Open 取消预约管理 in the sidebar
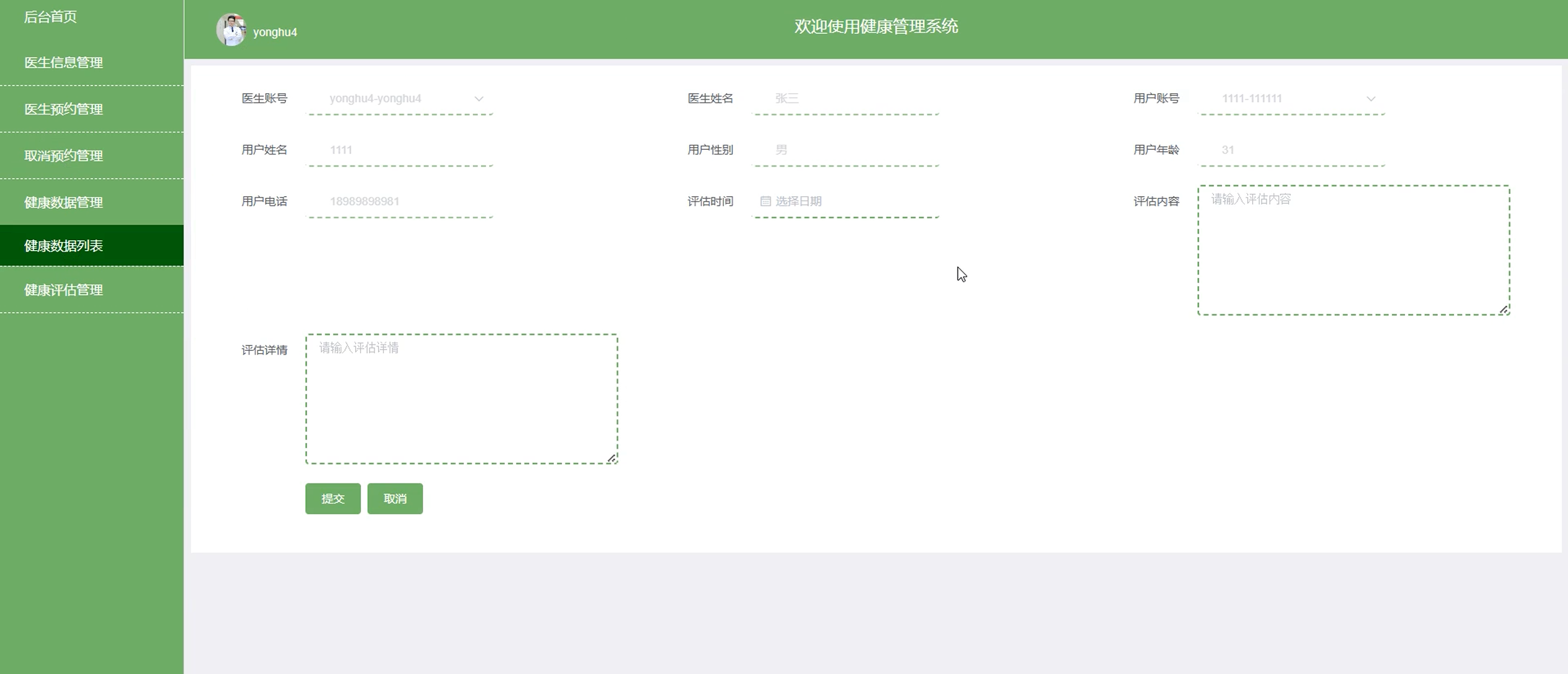Screen dimensions: 1568x674 (x=63, y=156)
